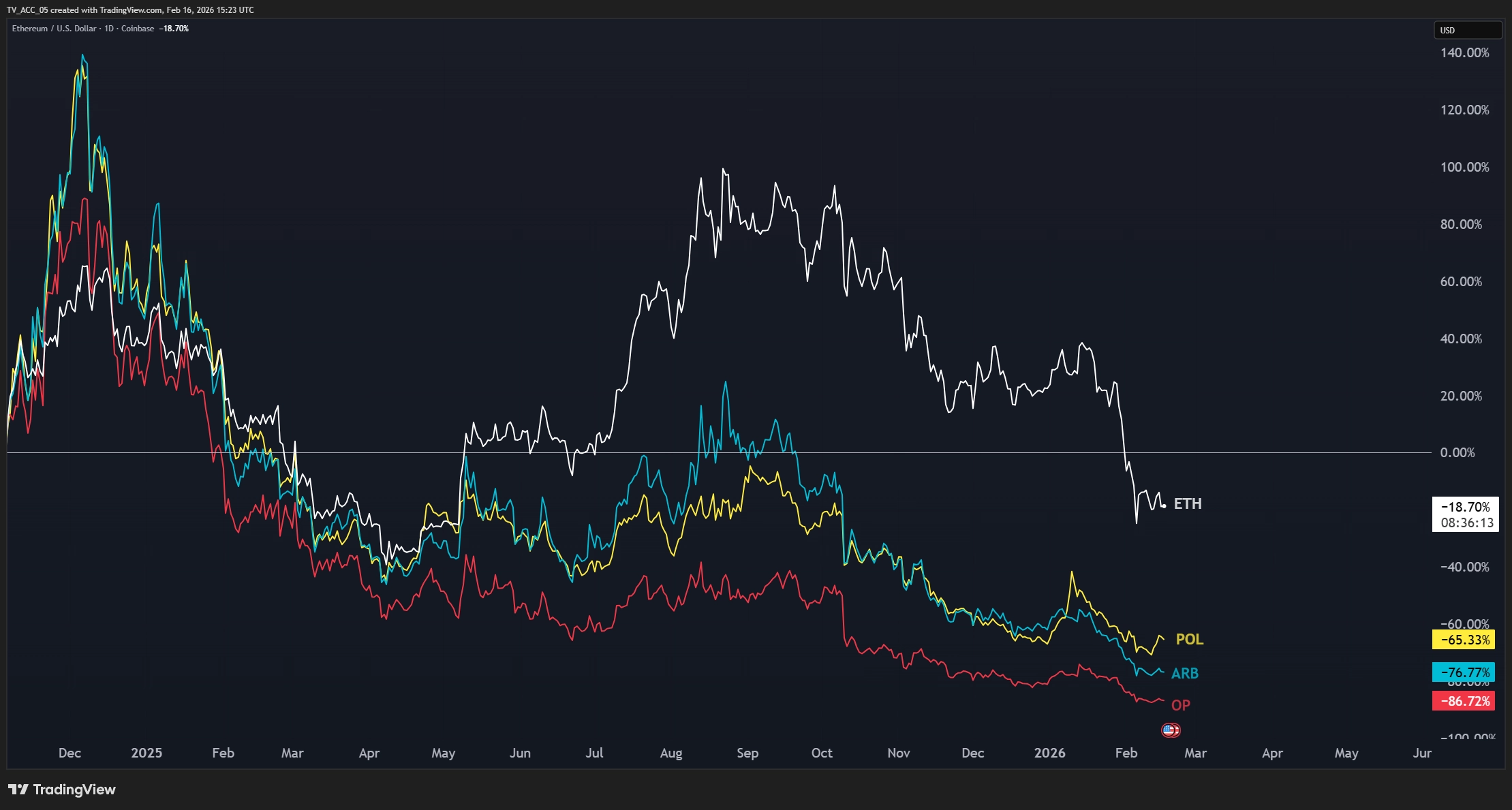The image size is (1512, 810).
Task: Click the 80.00% price scale label
Action: coord(1461,224)
